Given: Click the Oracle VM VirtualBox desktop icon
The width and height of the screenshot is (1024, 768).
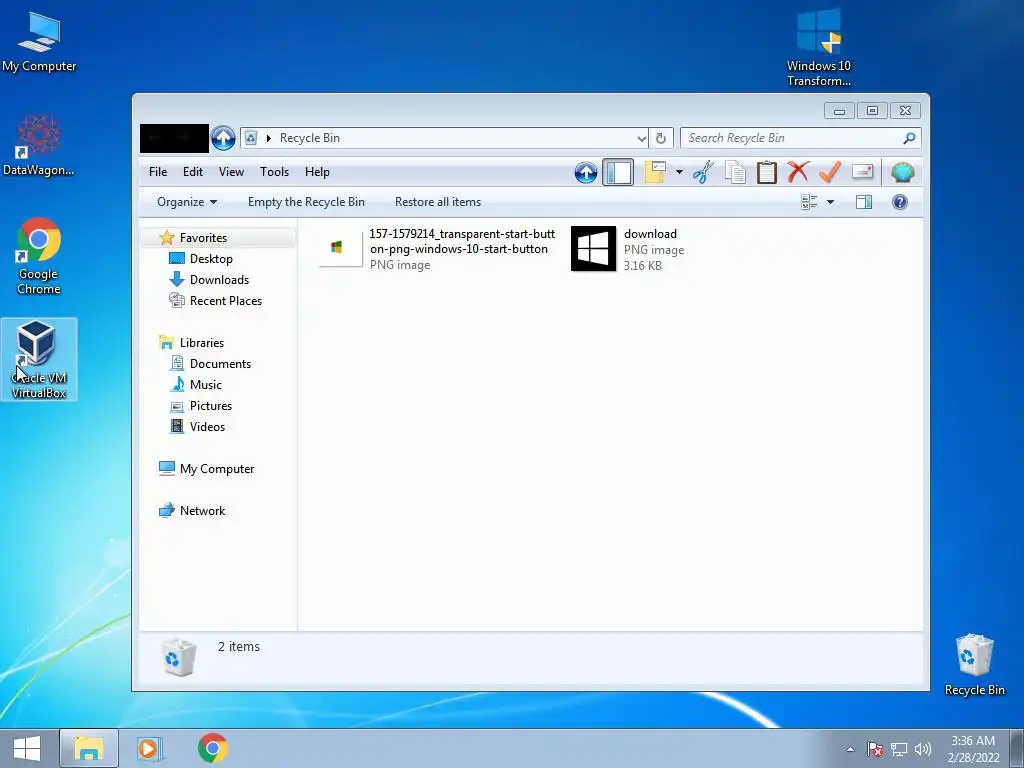Looking at the screenshot, I should [x=39, y=359].
